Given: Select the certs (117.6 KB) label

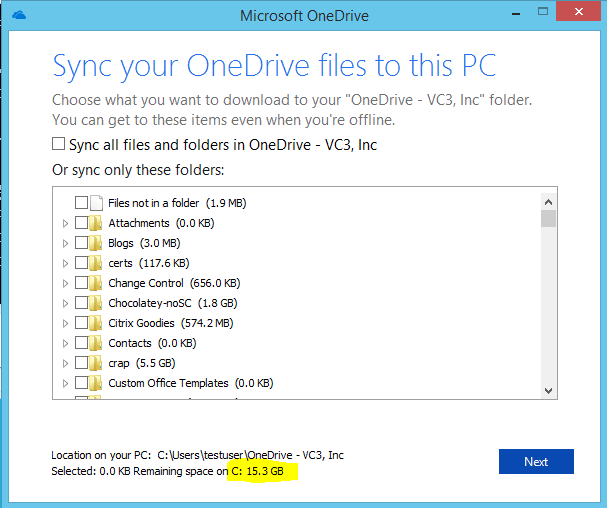Looking at the screenshot, I should pyautogui.click(x=149, y=263).
